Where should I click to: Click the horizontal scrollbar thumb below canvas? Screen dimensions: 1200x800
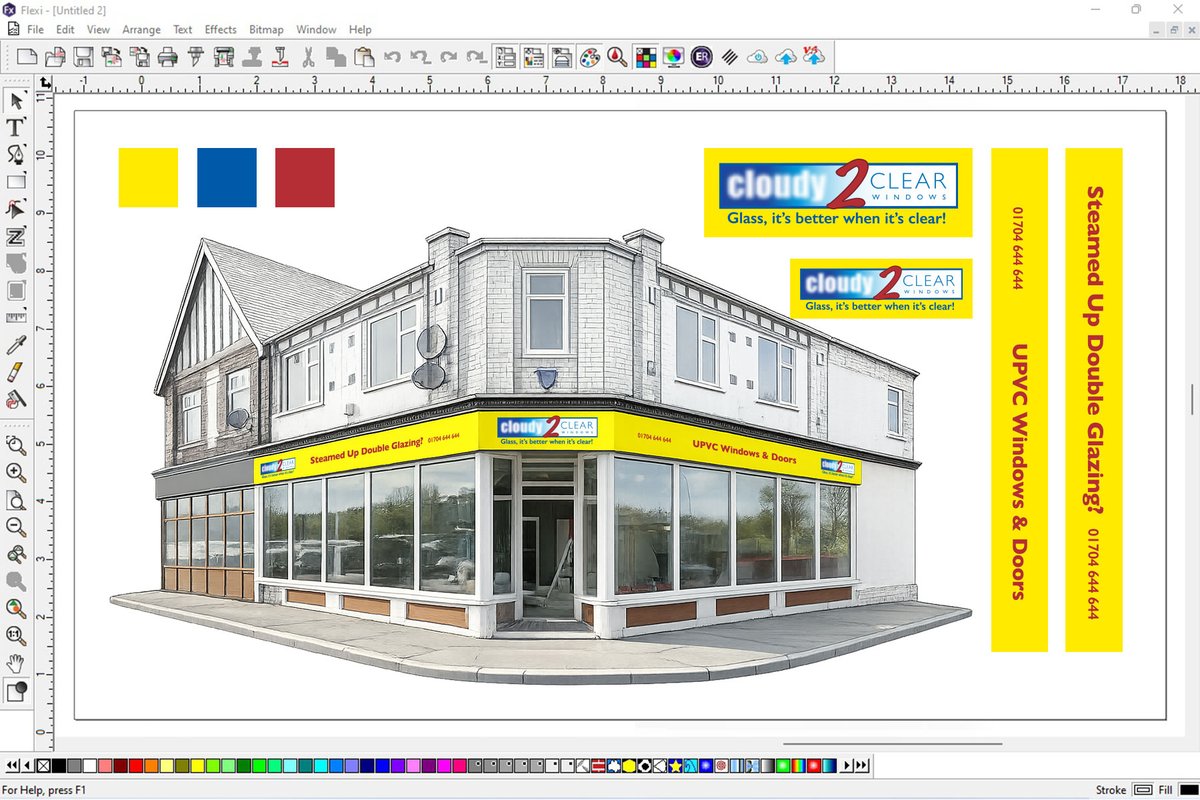pyautogui.click(x=892, y=743)
